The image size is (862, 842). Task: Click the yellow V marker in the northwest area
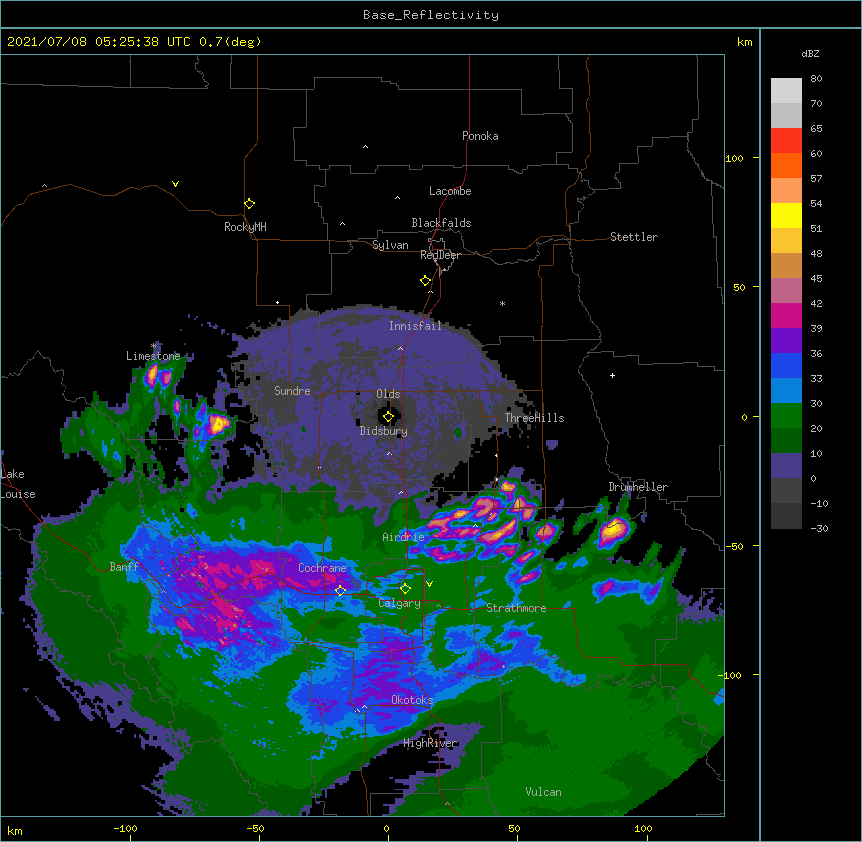175,184
